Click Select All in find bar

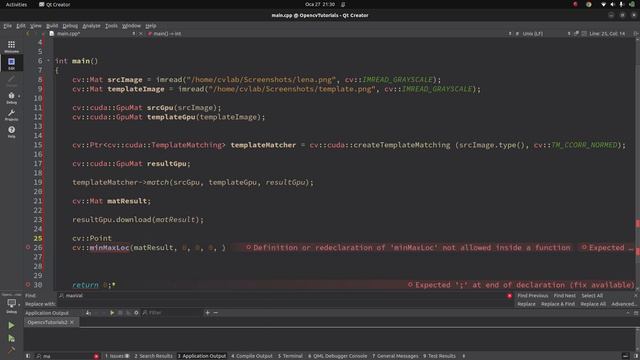click(592, 296)
